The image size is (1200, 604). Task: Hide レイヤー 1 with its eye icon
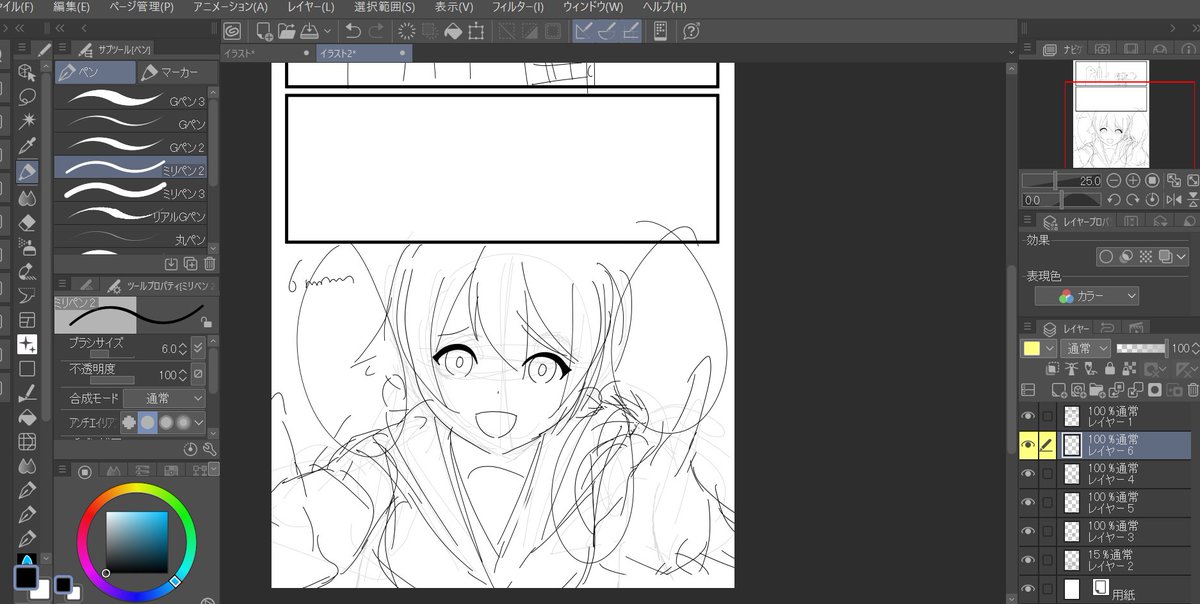(x=1028, y=417)
